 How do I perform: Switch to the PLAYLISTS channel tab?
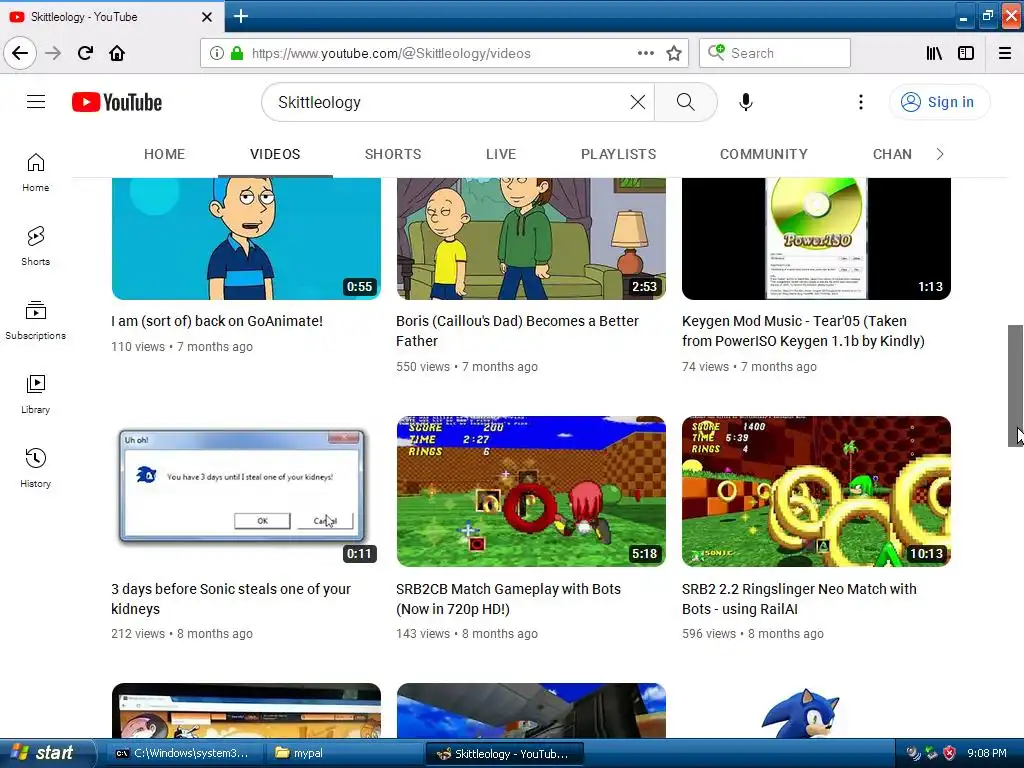[618, 154]
